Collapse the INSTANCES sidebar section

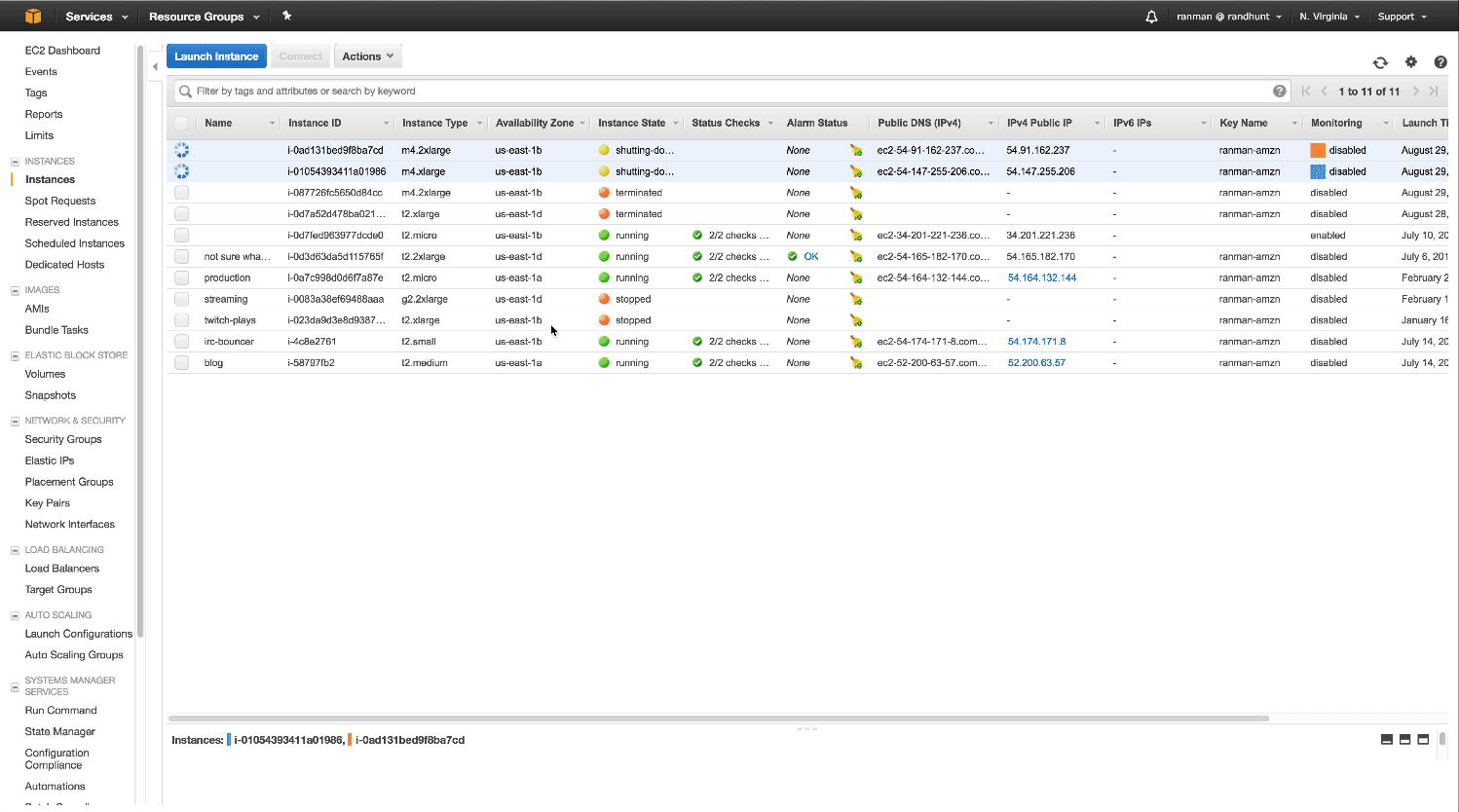point(15,162)
